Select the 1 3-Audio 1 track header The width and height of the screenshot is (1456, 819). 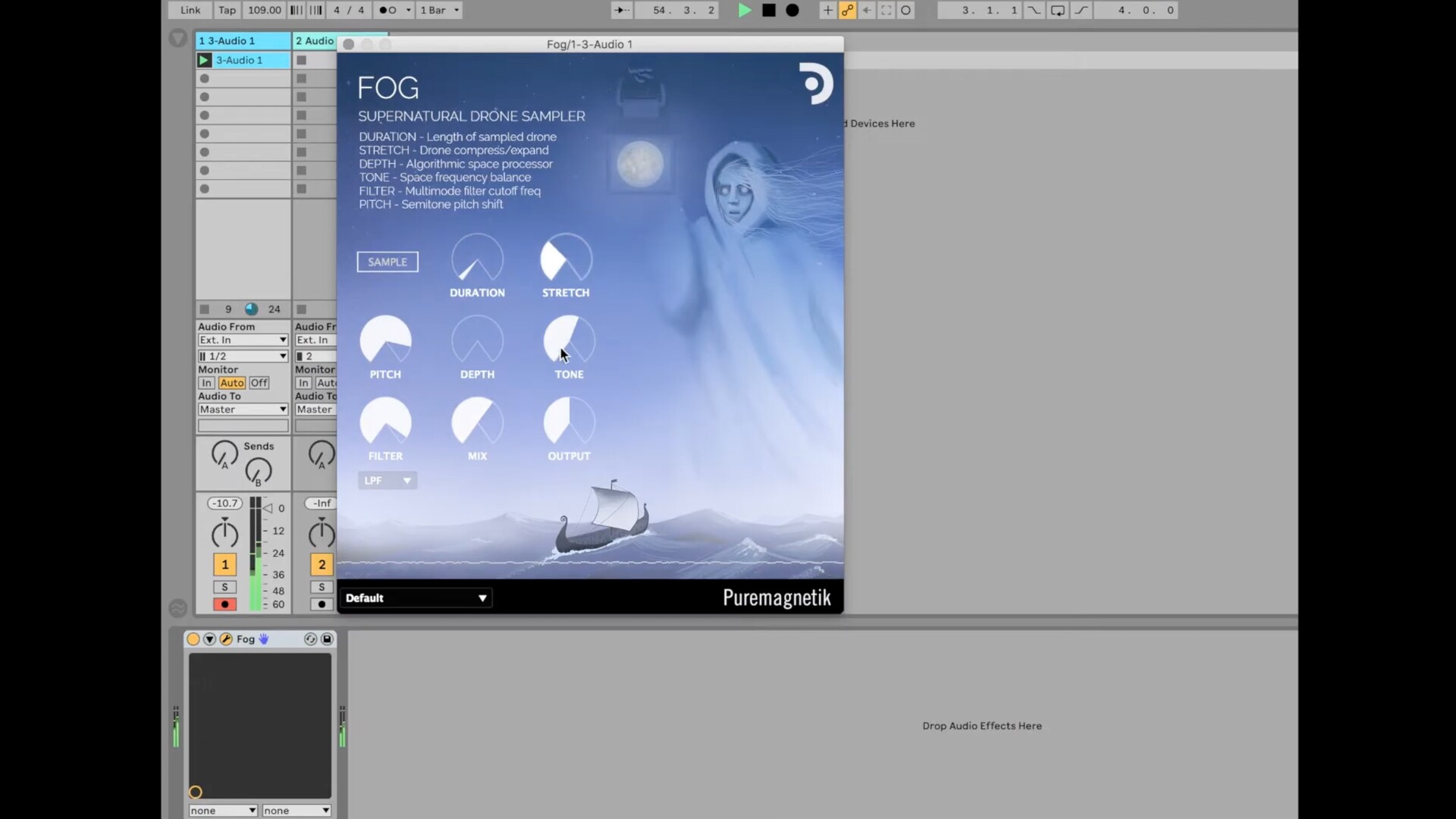pos(243,41)
